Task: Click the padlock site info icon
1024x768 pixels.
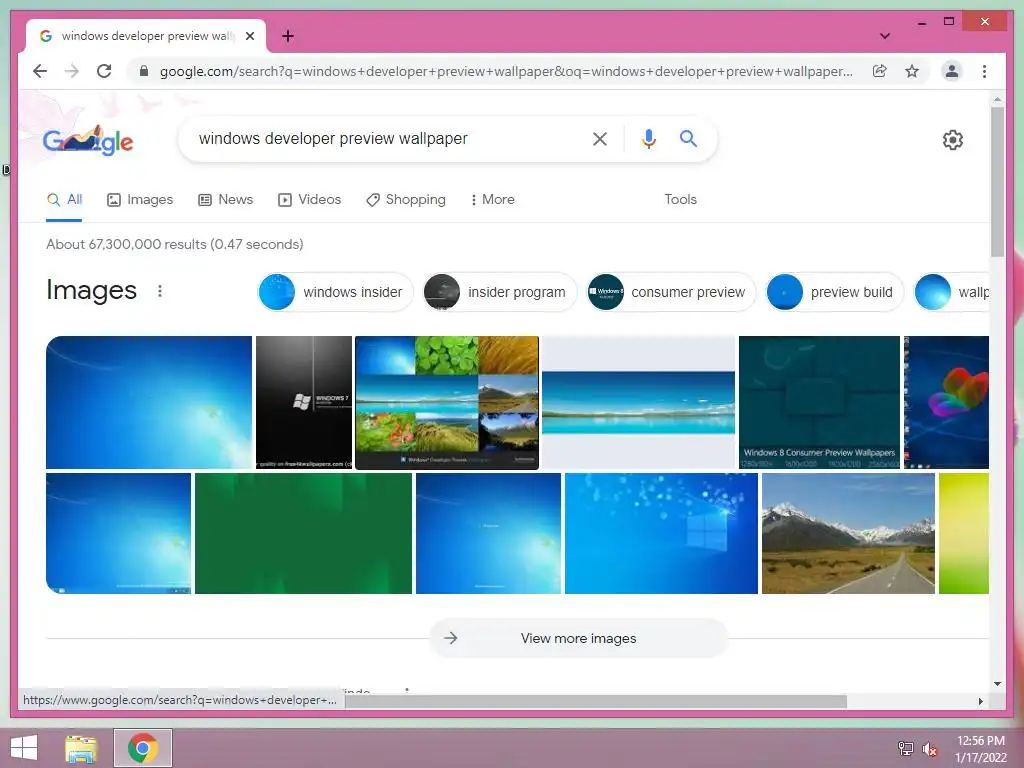Action: point(144,71)
